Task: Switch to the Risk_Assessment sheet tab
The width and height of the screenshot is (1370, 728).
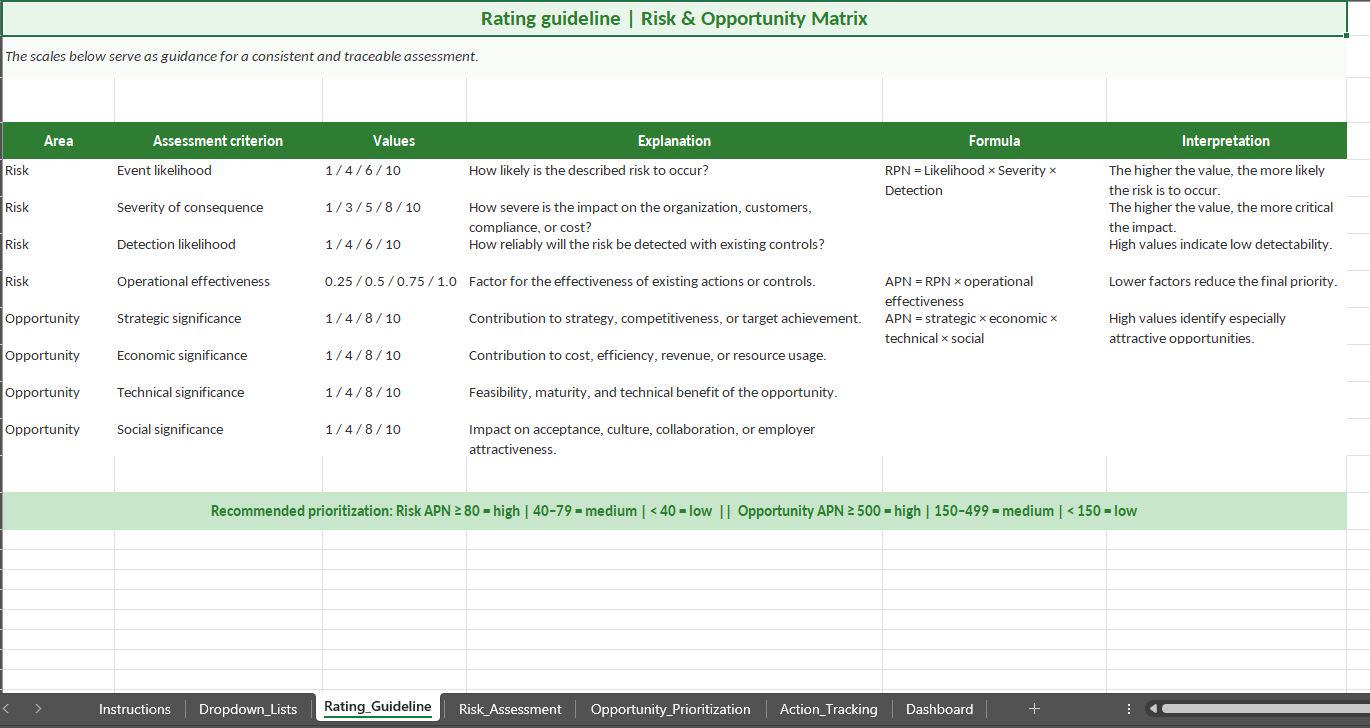Action: point(510,708)
